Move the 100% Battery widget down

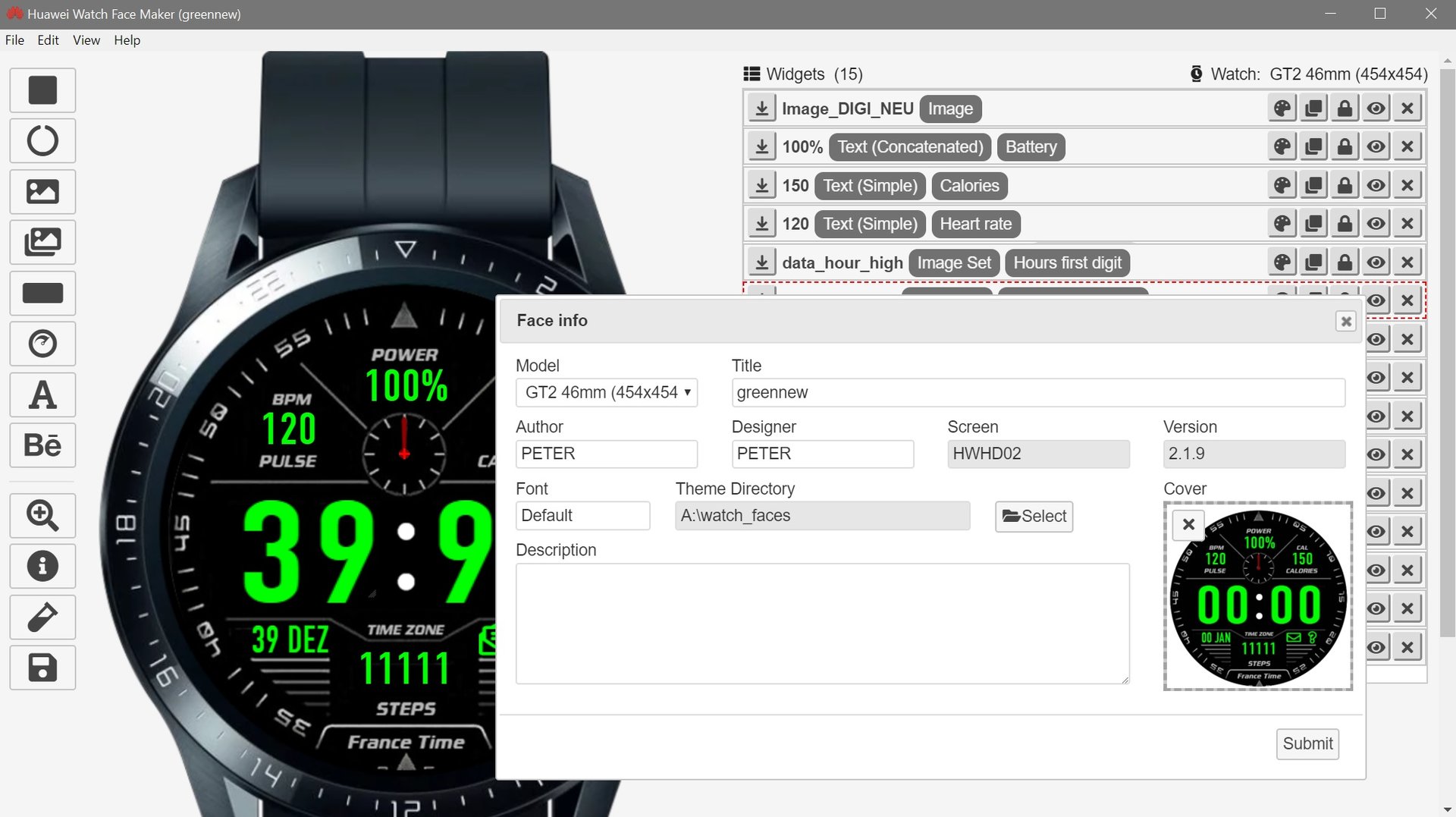(761, 146)
